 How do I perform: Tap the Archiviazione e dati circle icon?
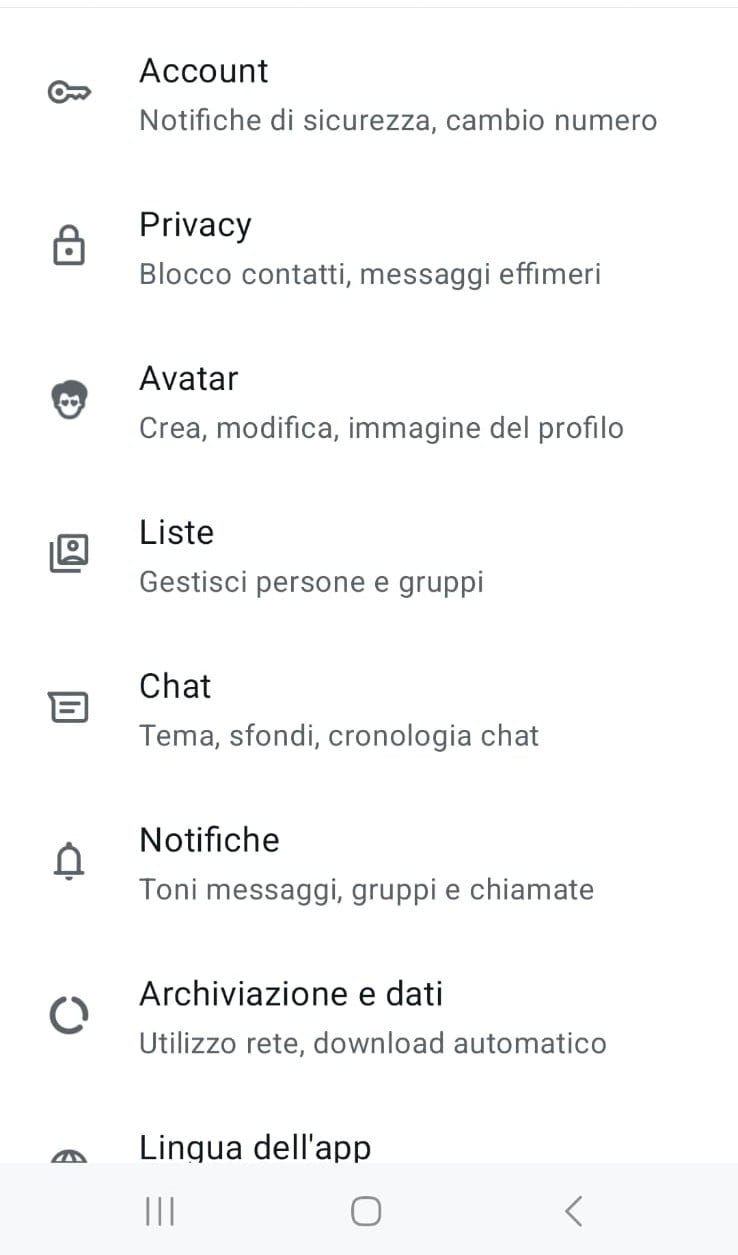tap(69, 1016)
